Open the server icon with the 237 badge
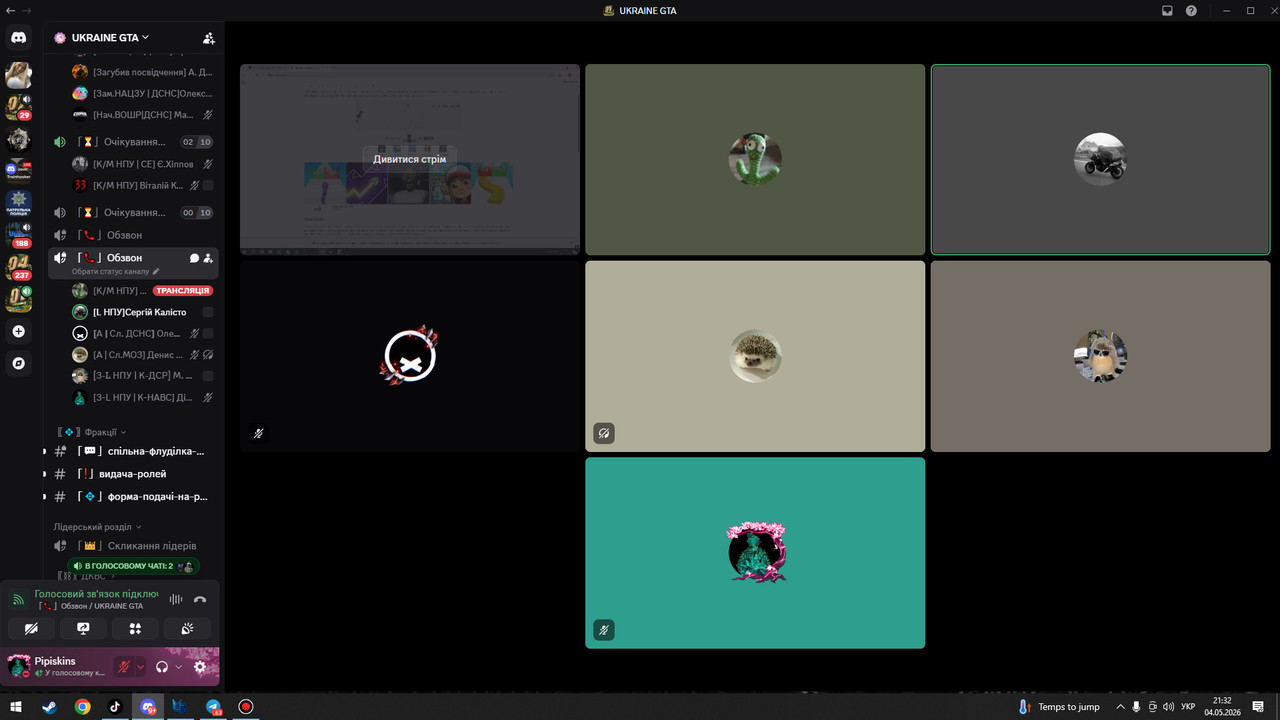1280x720 pixels. pos(18,267)
